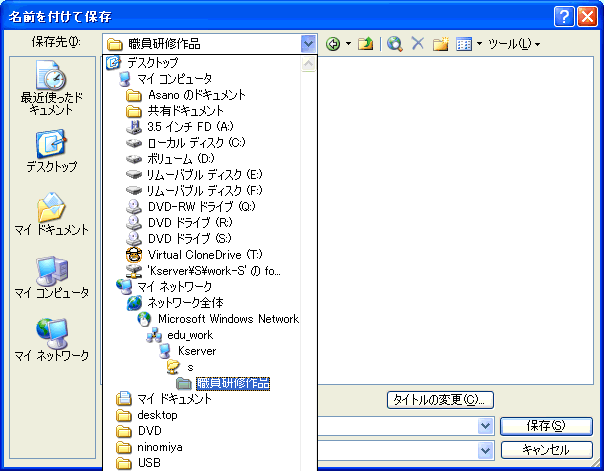604x471 pixels.
Task: Select デスクトップ shortcut in places bar
Action: (52, 151)
